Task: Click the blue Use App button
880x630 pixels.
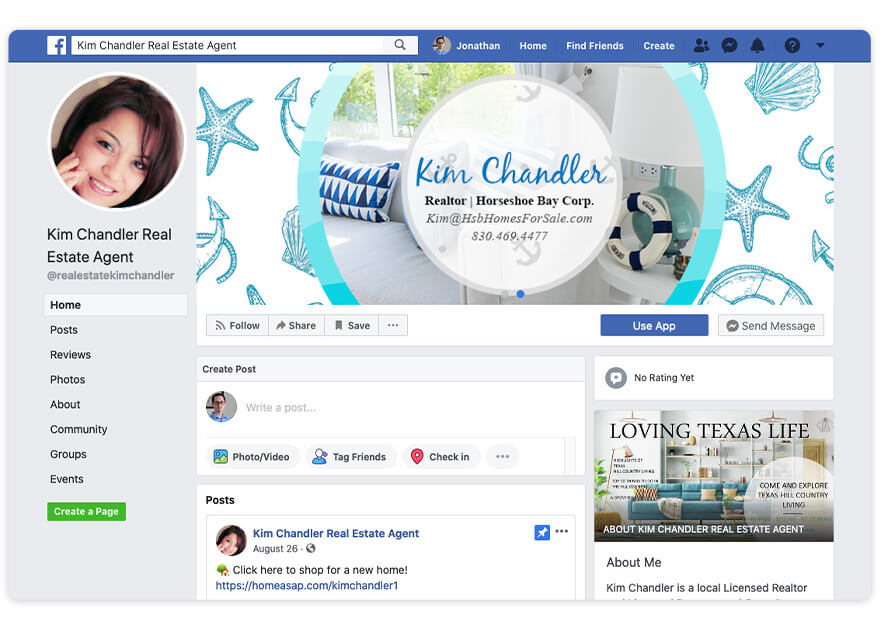Action: click(654, 325)
